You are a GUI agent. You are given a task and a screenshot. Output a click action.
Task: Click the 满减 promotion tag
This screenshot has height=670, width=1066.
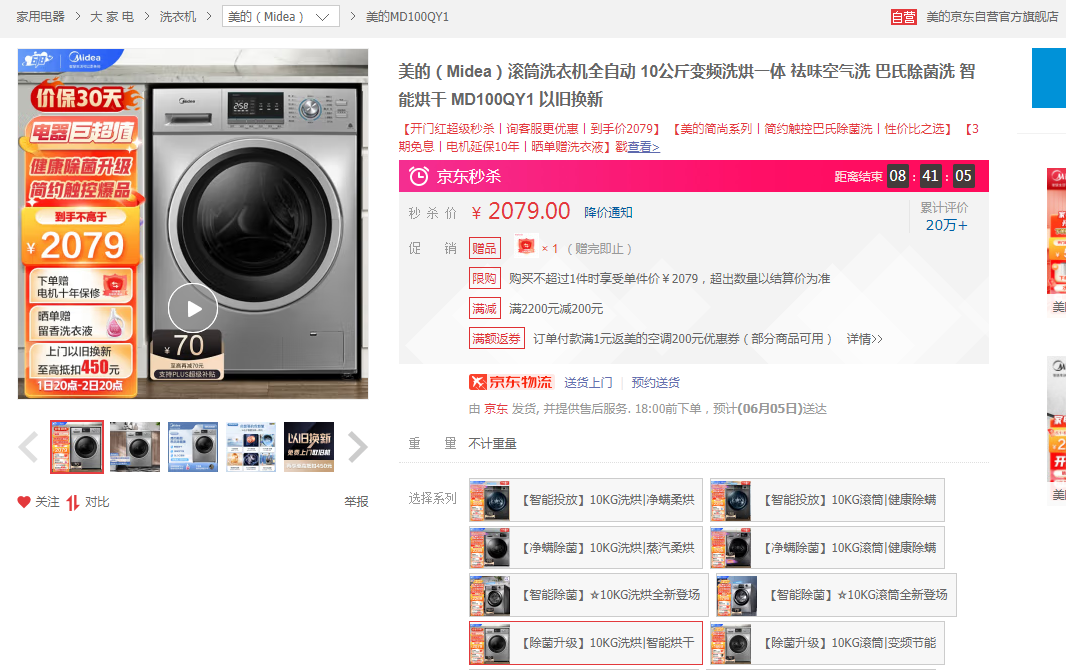tap(484, 308)
